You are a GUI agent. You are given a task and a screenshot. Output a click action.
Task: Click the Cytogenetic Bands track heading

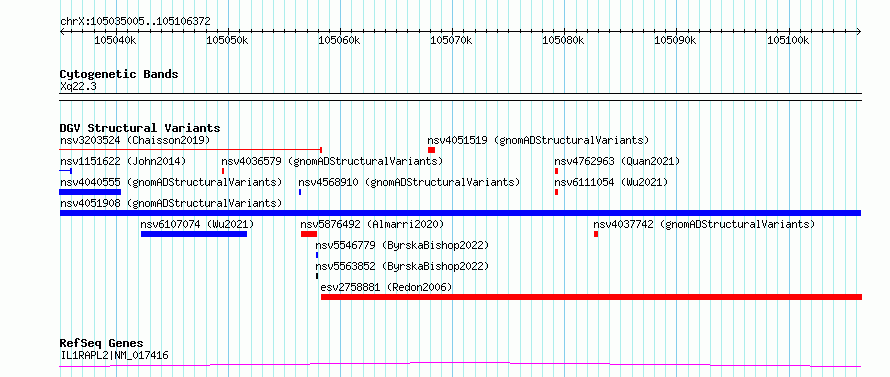click(x=119, y=74)
